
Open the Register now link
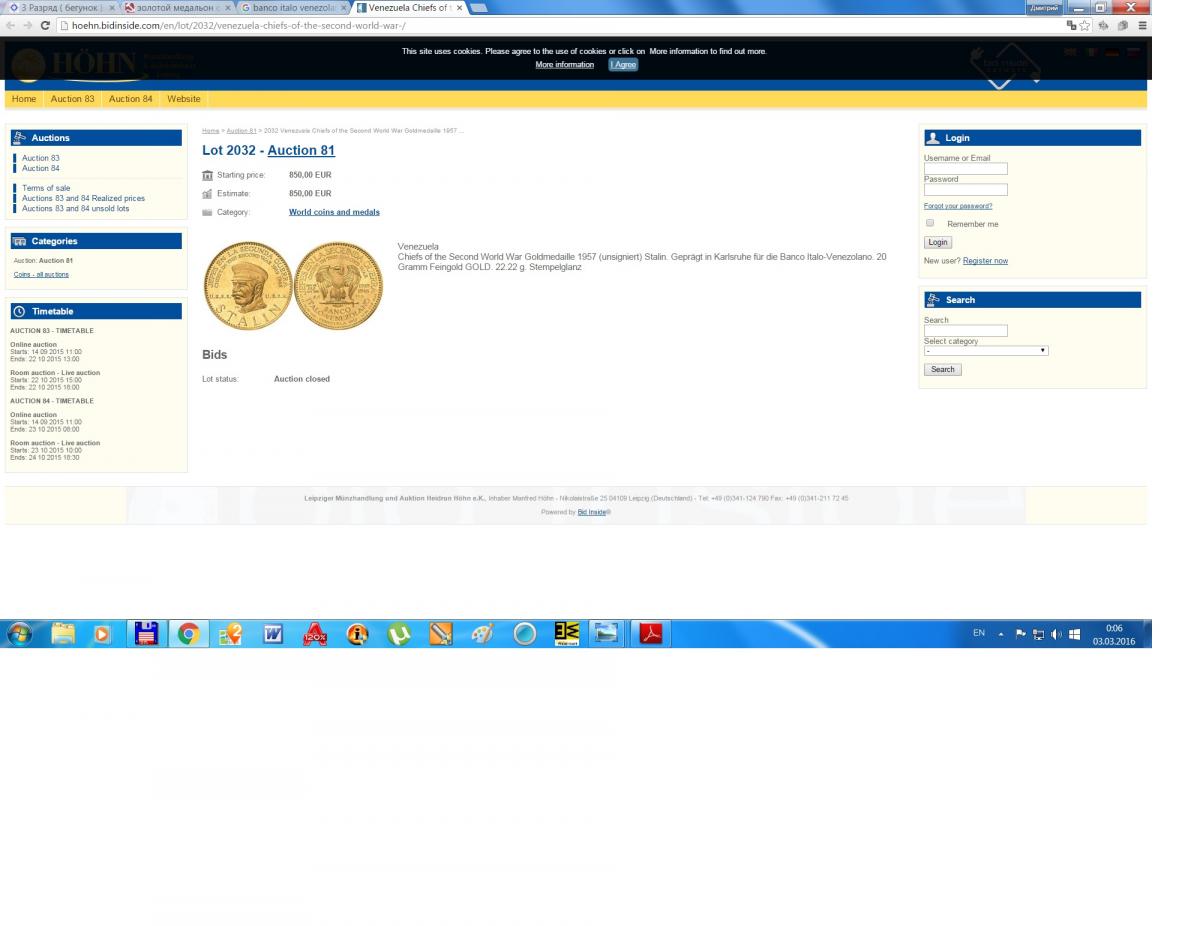pos(985,261)
